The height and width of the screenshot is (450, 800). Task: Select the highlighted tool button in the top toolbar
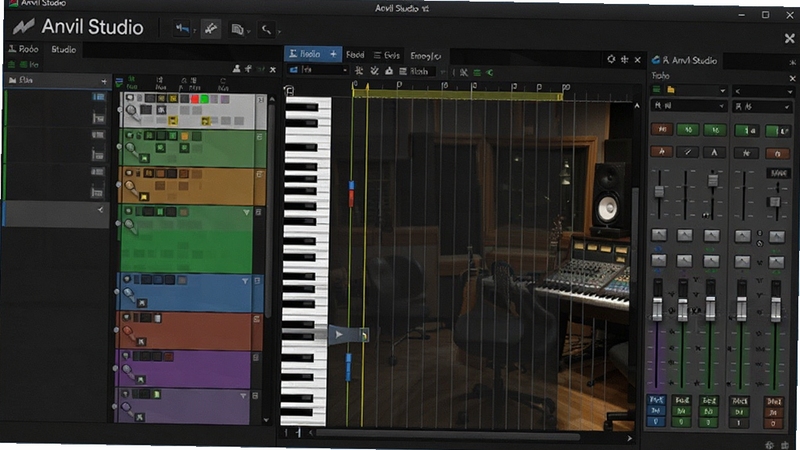pos(211,29)
